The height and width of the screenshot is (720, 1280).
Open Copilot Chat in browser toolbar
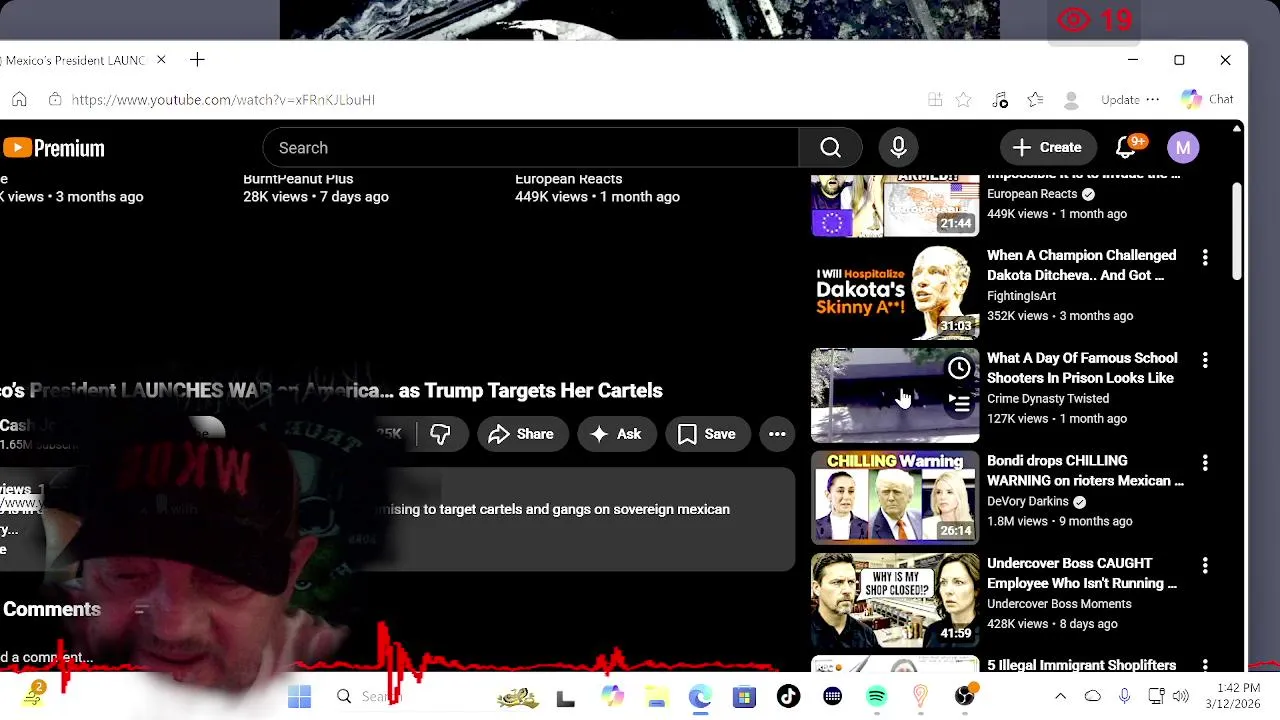tap(1208, 99)
